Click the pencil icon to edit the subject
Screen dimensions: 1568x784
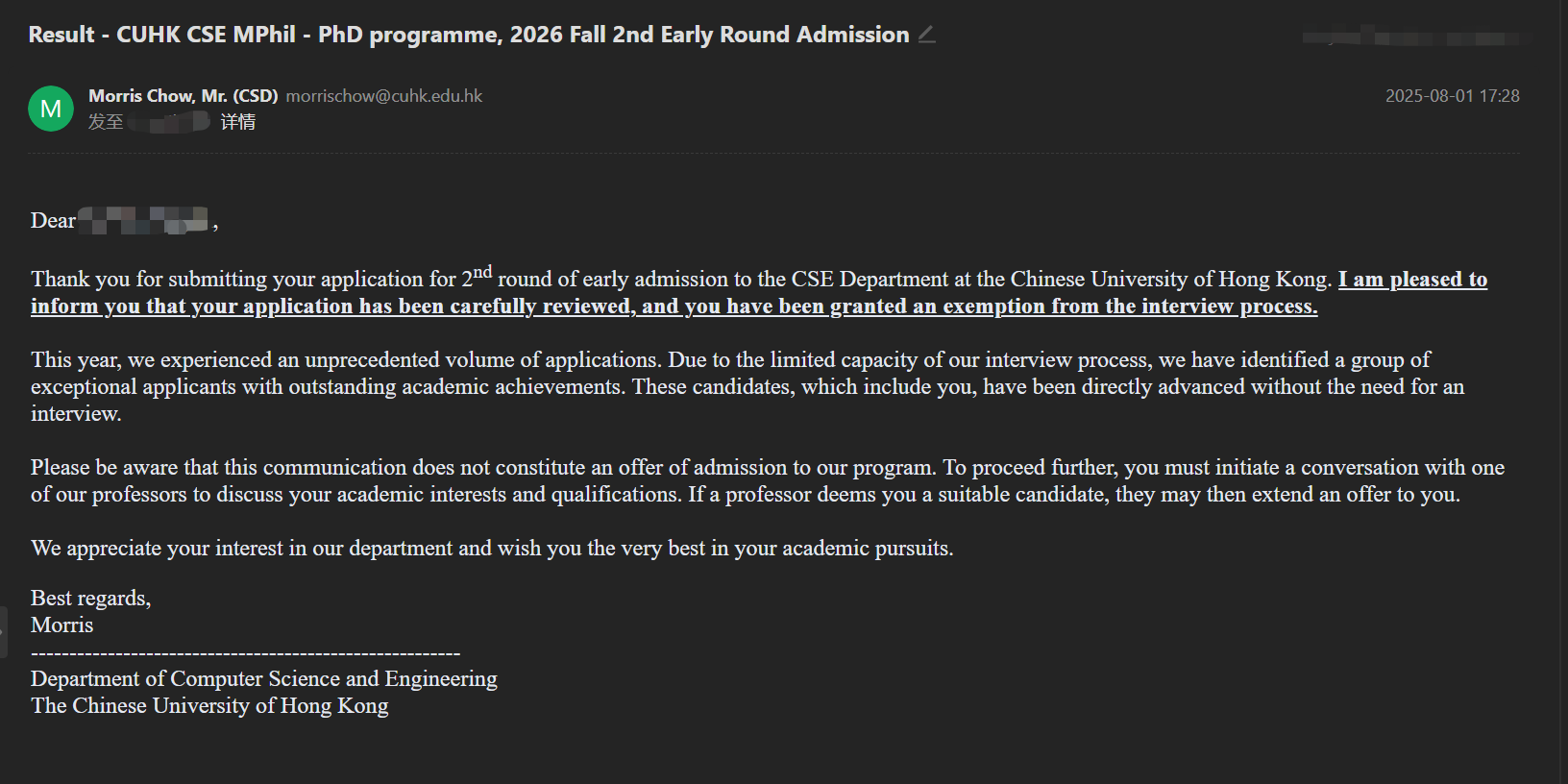926,35
